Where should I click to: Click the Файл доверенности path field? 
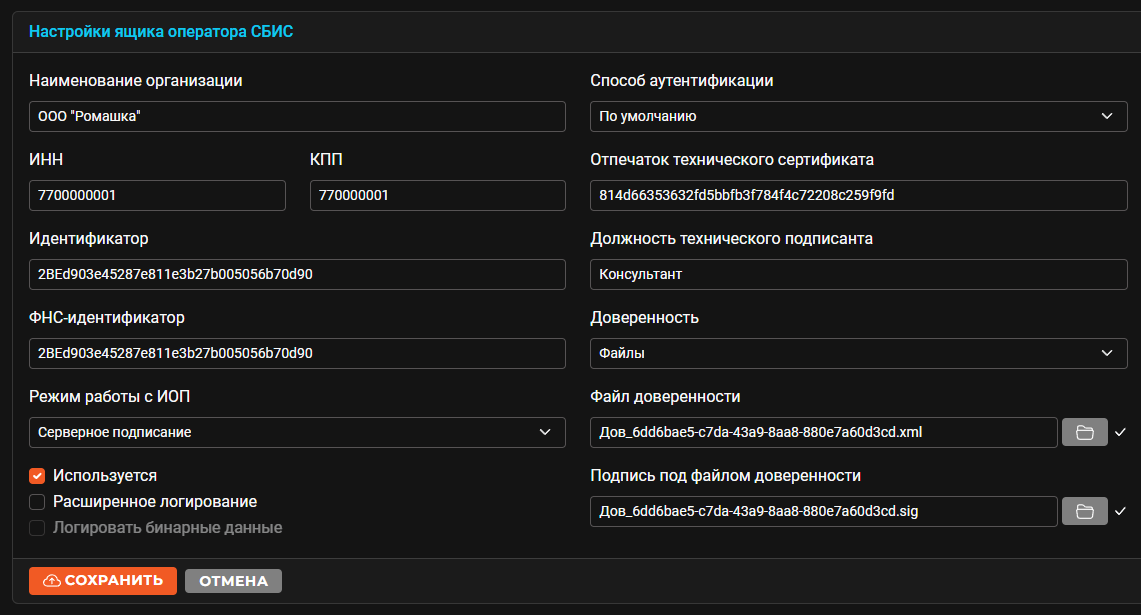824,432
